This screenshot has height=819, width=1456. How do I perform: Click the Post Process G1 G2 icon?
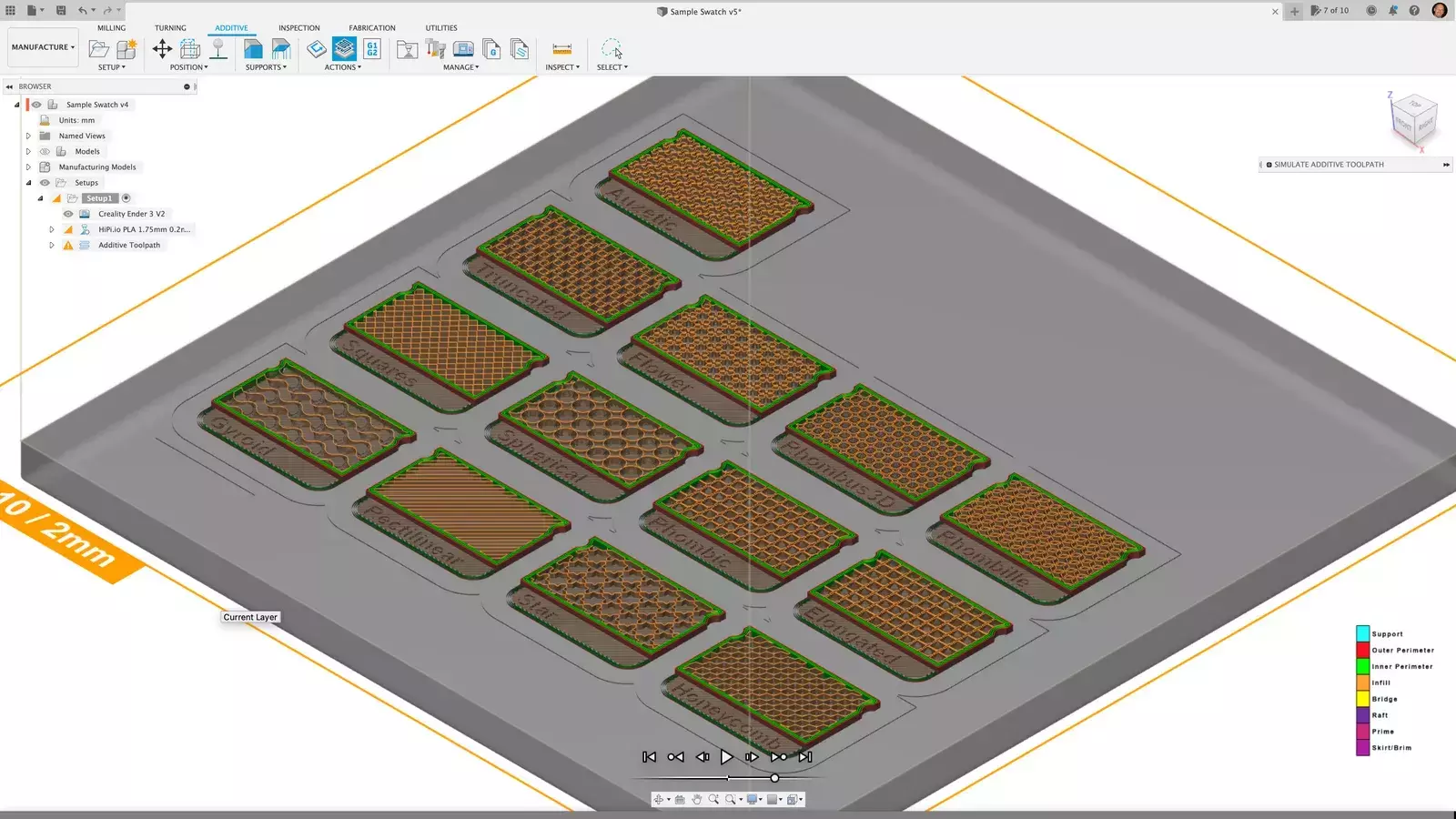click(372, 49)
